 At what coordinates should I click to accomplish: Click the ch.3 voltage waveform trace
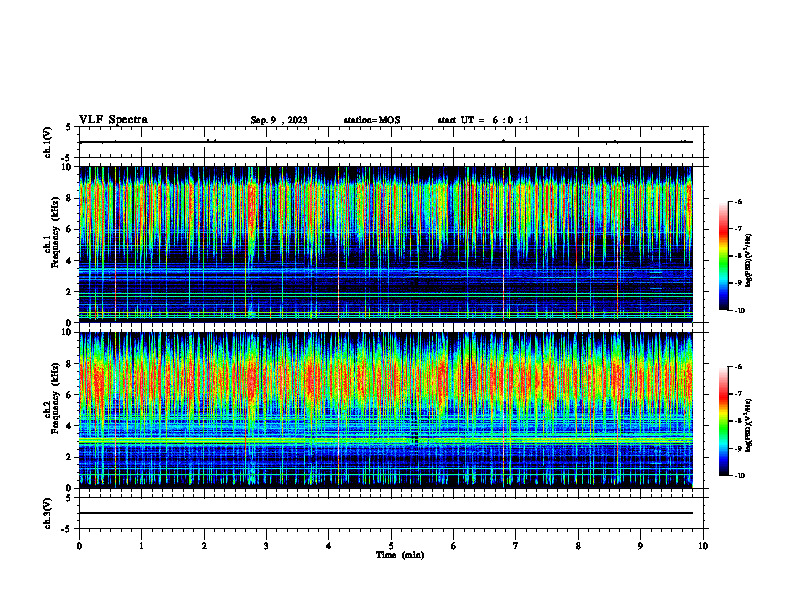[x=386, y=513]
